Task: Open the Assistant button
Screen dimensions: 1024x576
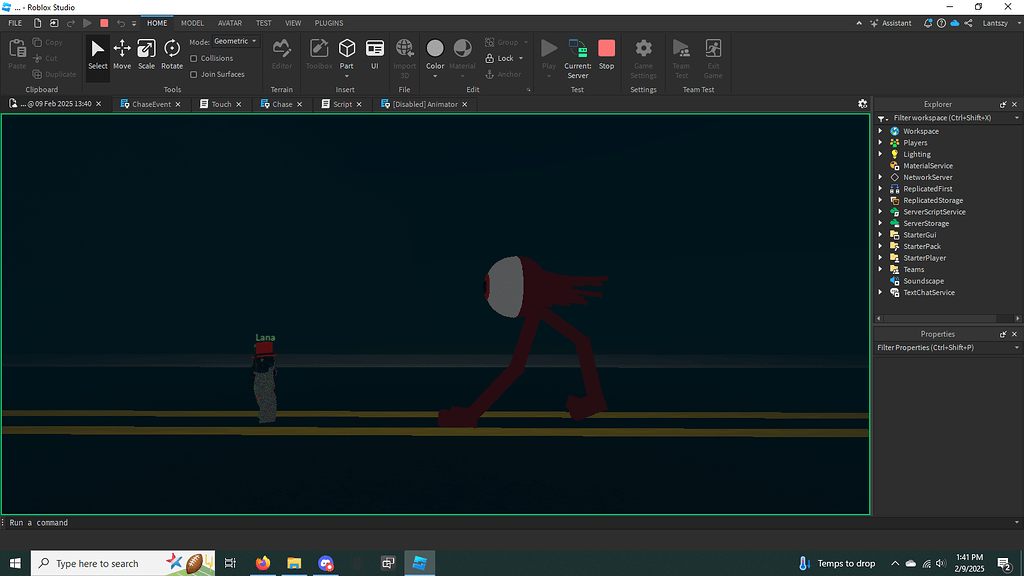Action: tap(890, 23)
